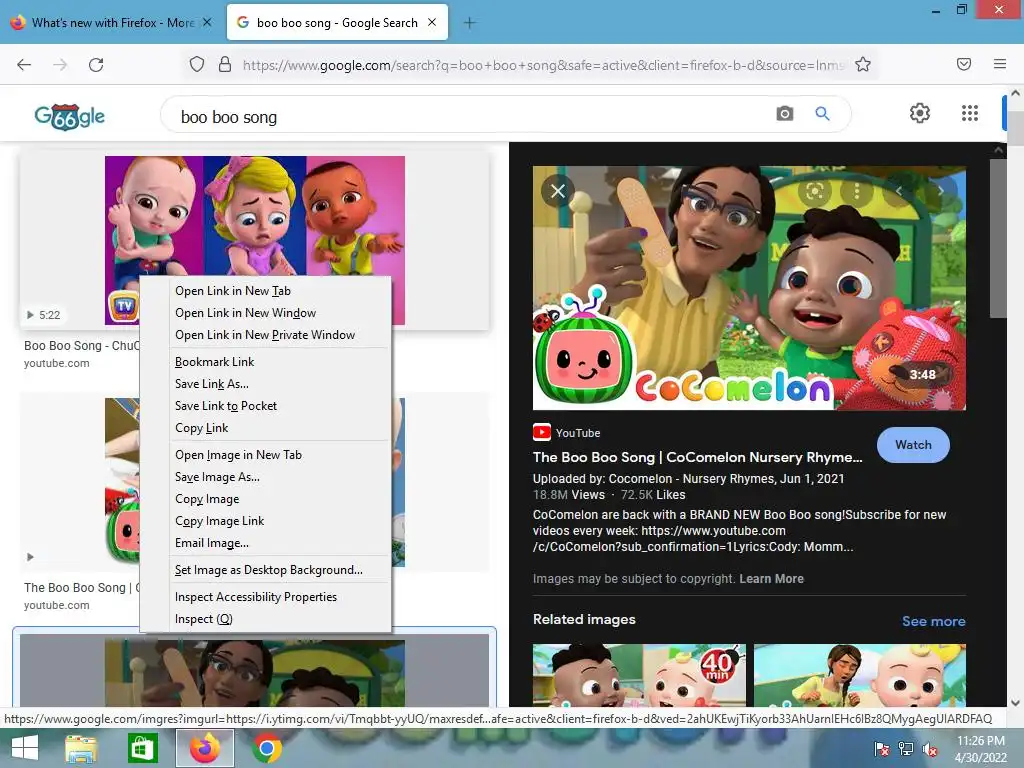Click the taskbar clock showing 11:26 PM
Image resolution: width=1024 pixels, height=768 pixels.
[981, 749]
